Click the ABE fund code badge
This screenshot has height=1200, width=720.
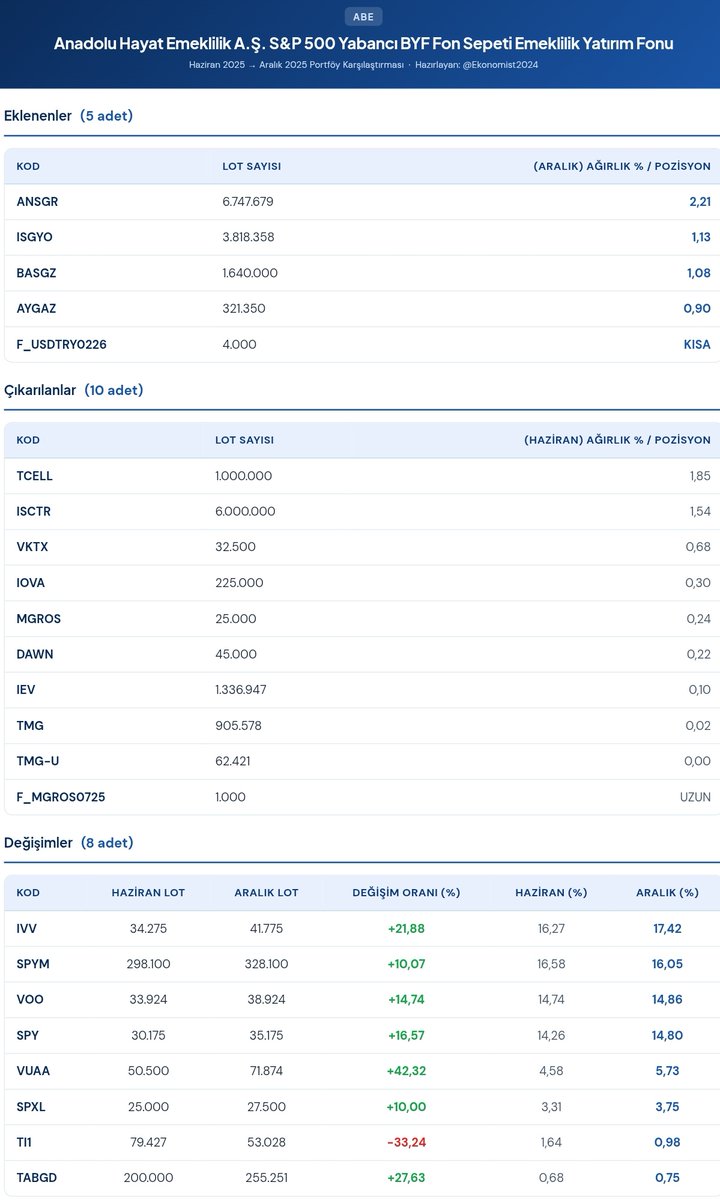[x=363, y=16]
